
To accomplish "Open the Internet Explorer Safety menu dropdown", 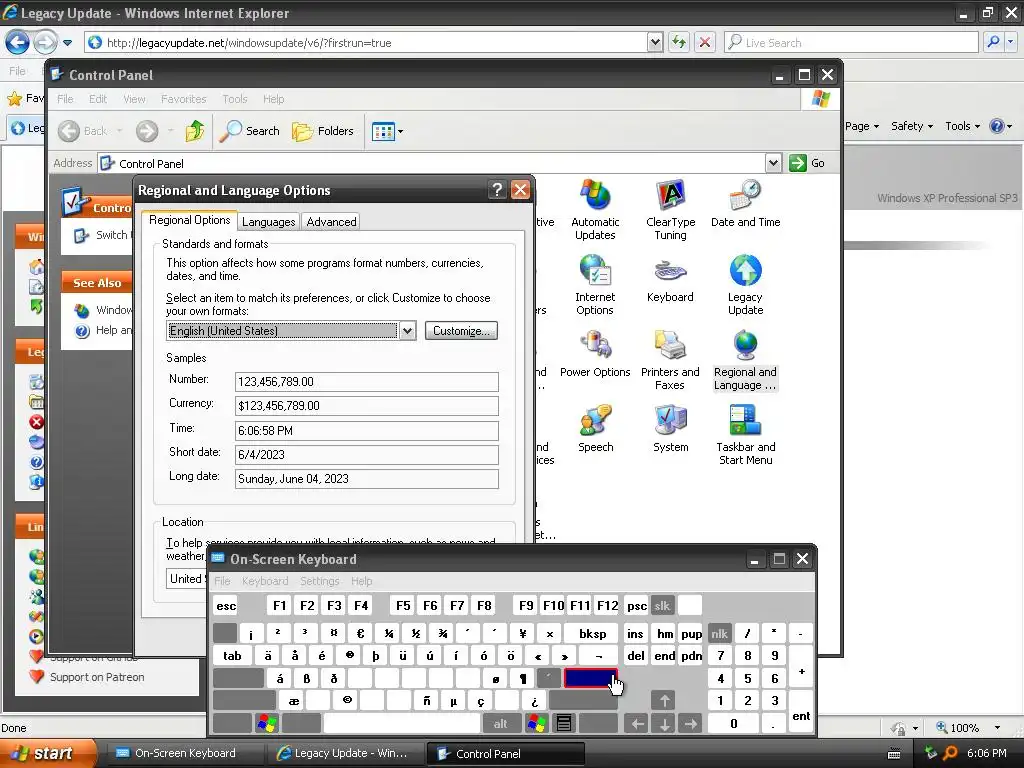I will [912, 126].
